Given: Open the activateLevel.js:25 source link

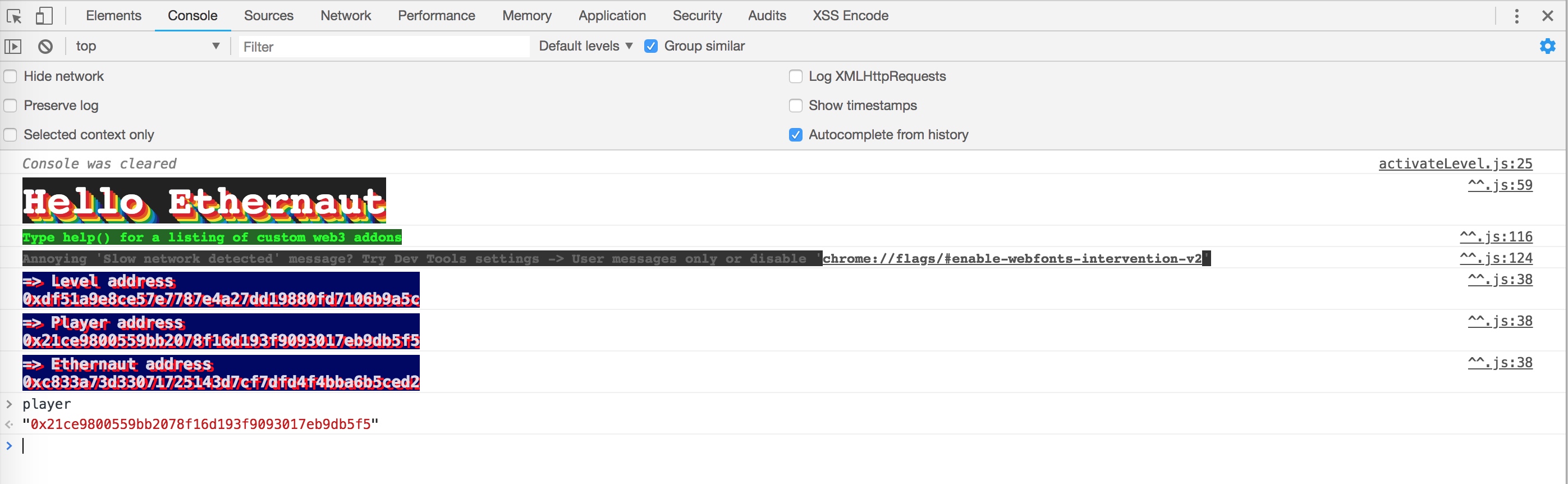Looking at the screenshot, I should pos(1455,164).
